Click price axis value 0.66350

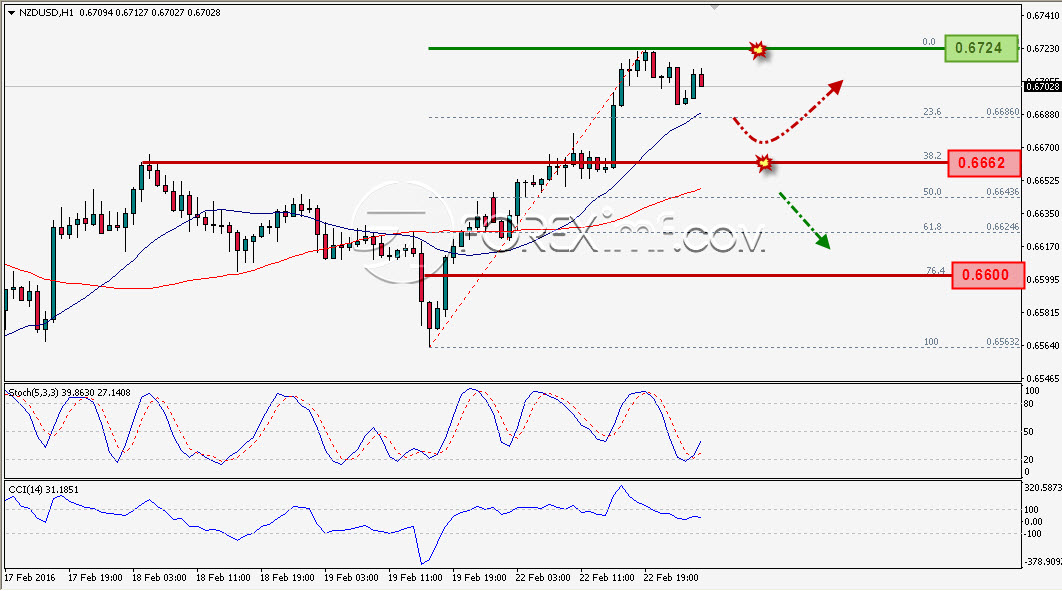point(1043,213)
